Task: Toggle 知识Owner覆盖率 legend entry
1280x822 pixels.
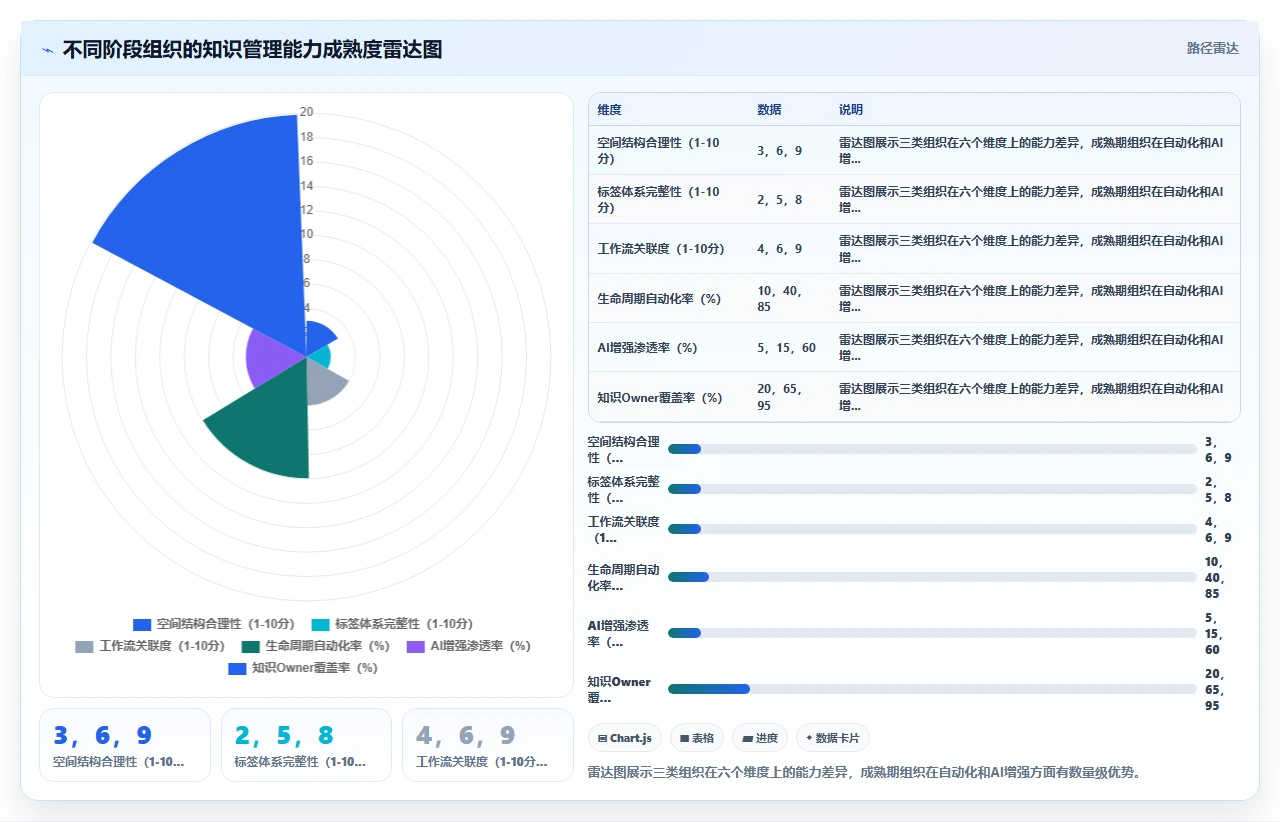Action: (304, 668)
